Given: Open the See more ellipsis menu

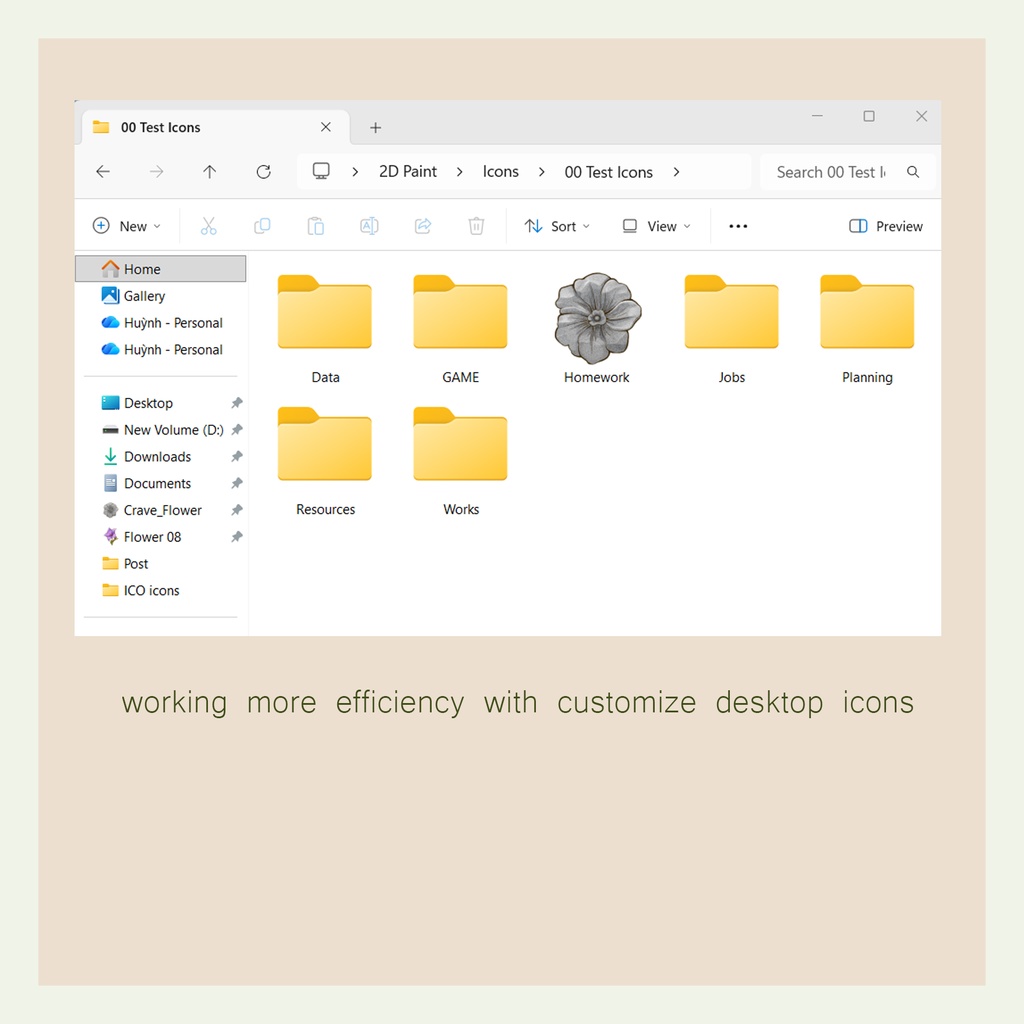Looking at the screenshot, I should tap(738, 226).
